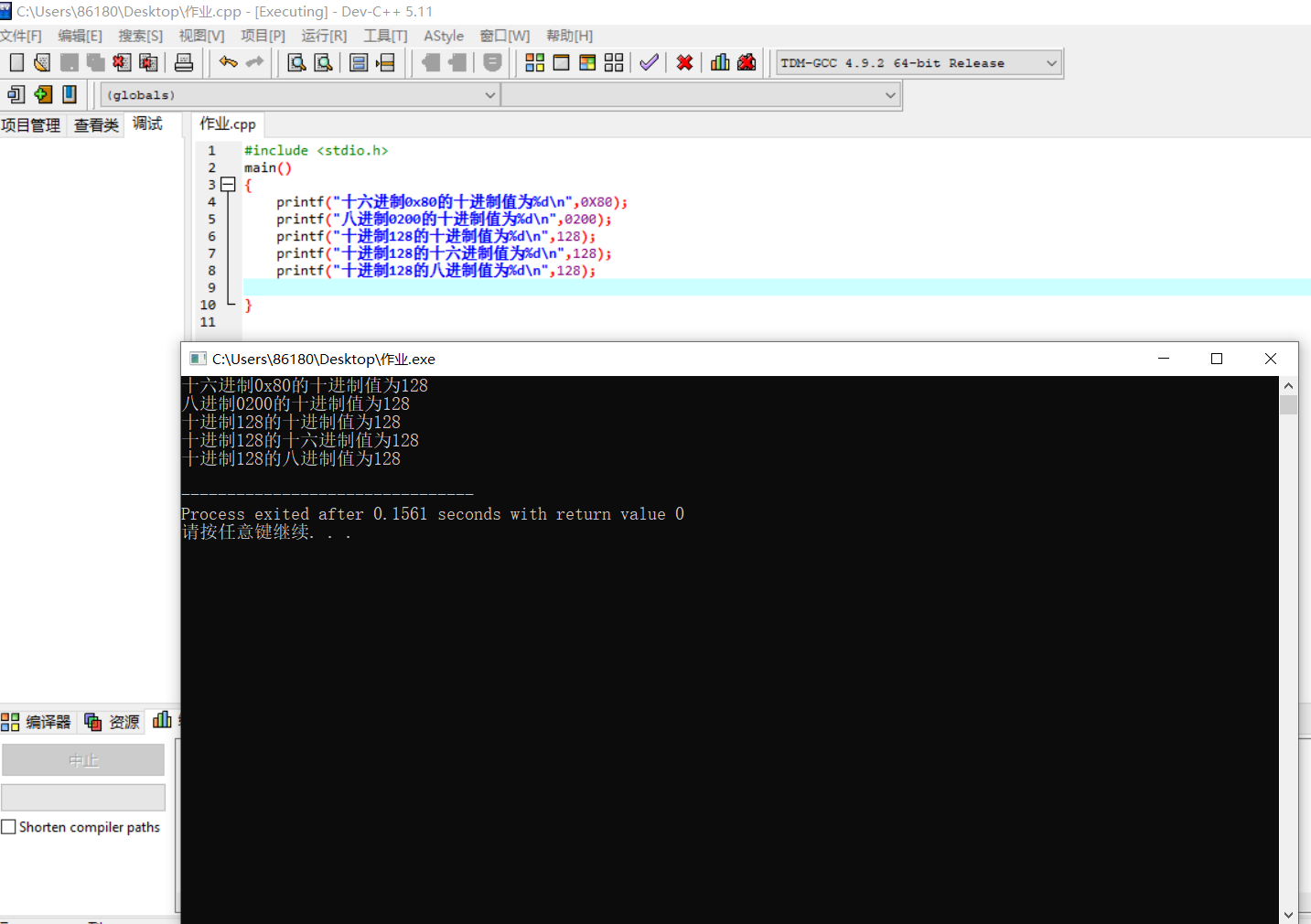Rebuild all with the Rebuild icon

coord(614,62)
